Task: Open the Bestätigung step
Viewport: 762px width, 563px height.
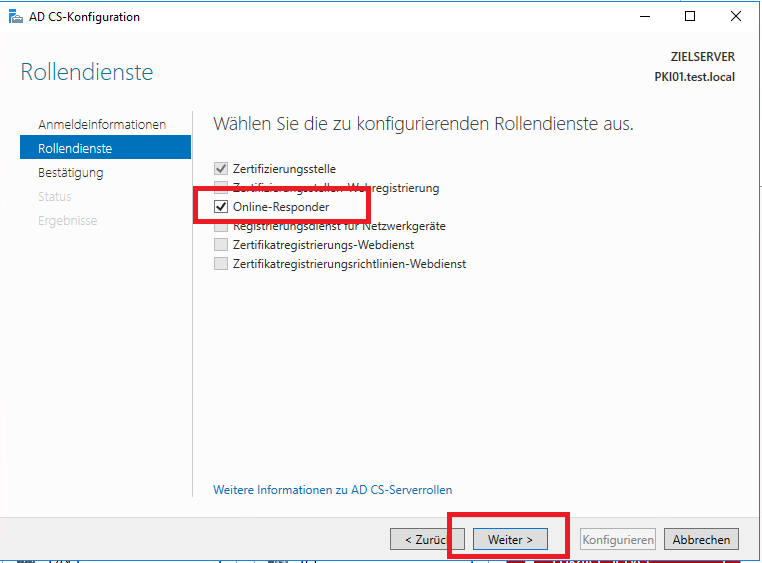Action: [70, 173]
